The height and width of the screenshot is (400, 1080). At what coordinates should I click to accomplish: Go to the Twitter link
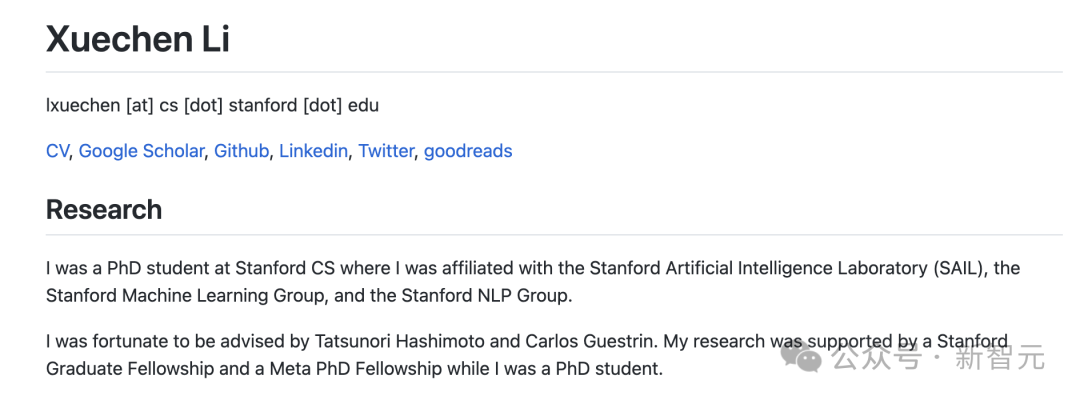pos(386,151)
